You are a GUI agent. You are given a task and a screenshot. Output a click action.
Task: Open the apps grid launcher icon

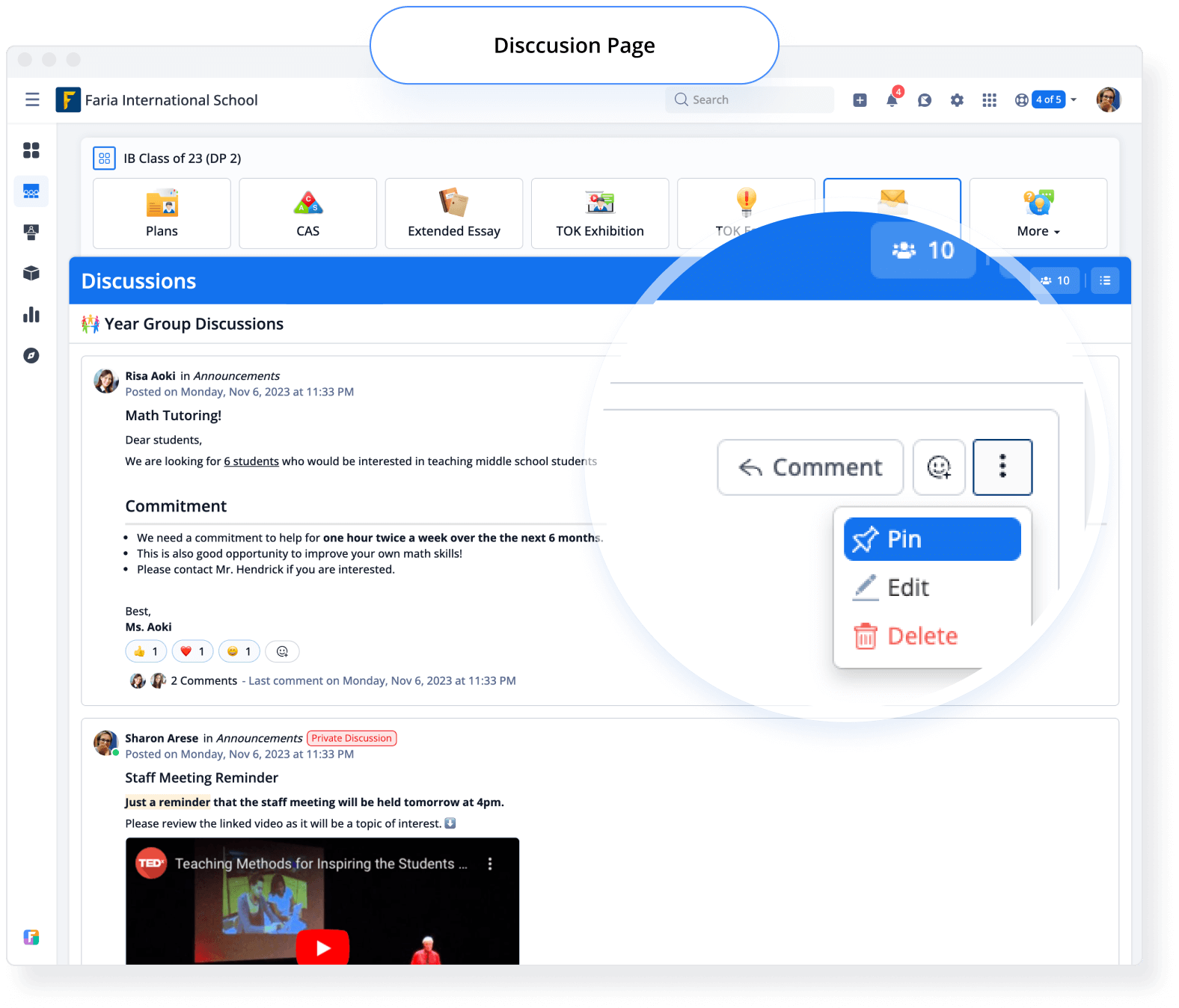989,100
